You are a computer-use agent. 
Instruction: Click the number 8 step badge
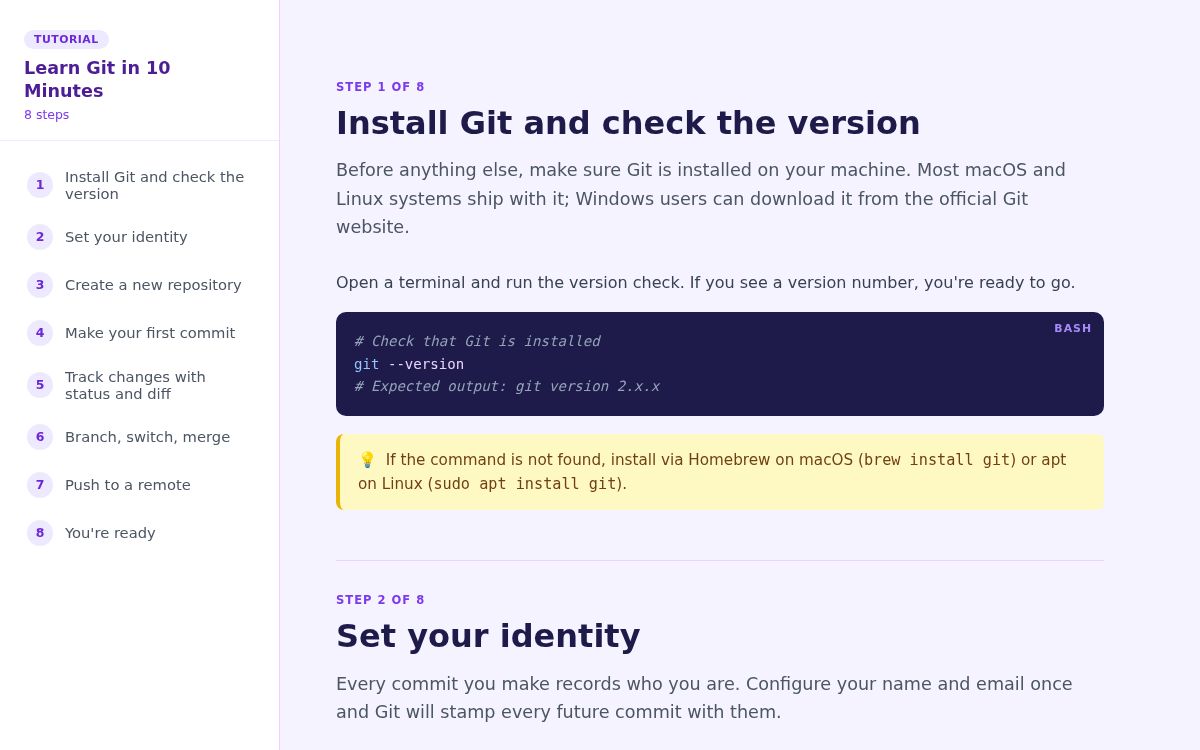pos(40,533)
